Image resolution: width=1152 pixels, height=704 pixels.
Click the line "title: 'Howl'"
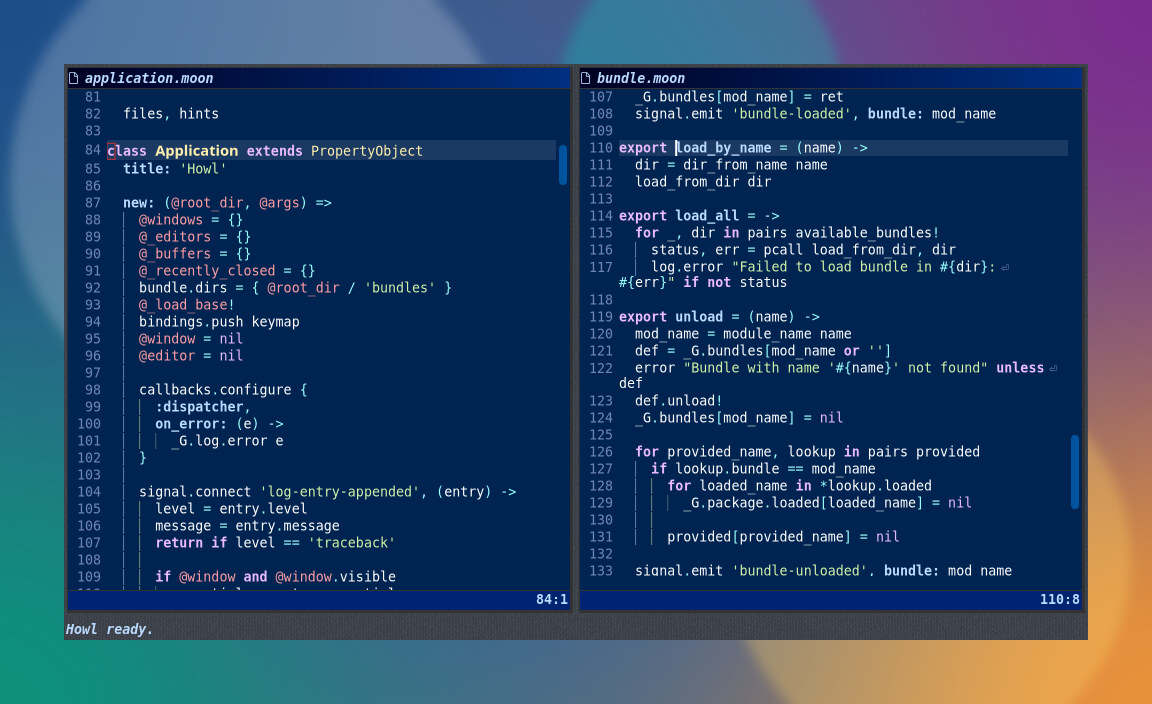(x=175, y=168)
